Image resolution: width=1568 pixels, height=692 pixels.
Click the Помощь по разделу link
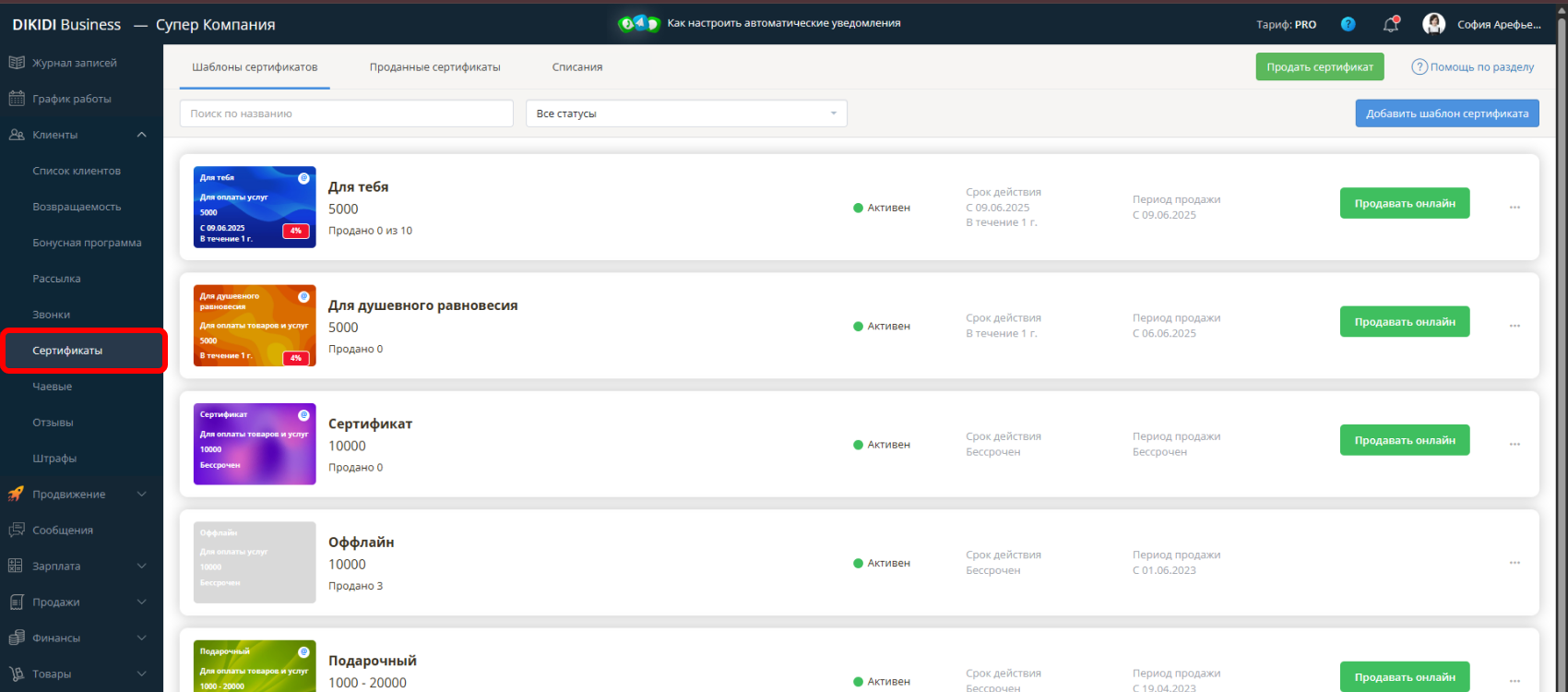[1473, 67]
